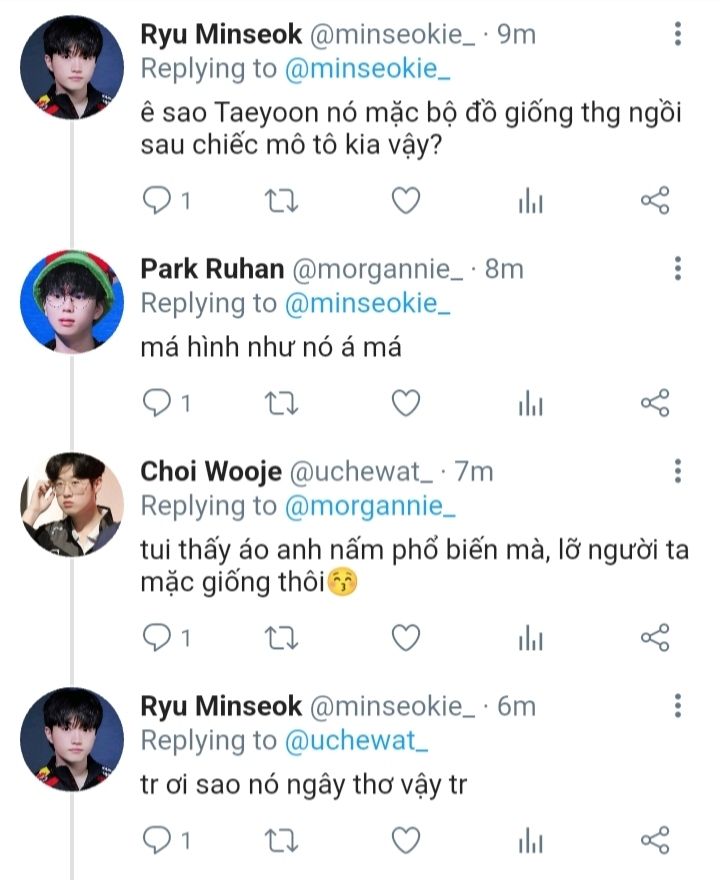The width and height of the screenshot is (720, 880).
Task: Reply to Ryu Minseok's last tweet
Action: [x=156, y=838]
